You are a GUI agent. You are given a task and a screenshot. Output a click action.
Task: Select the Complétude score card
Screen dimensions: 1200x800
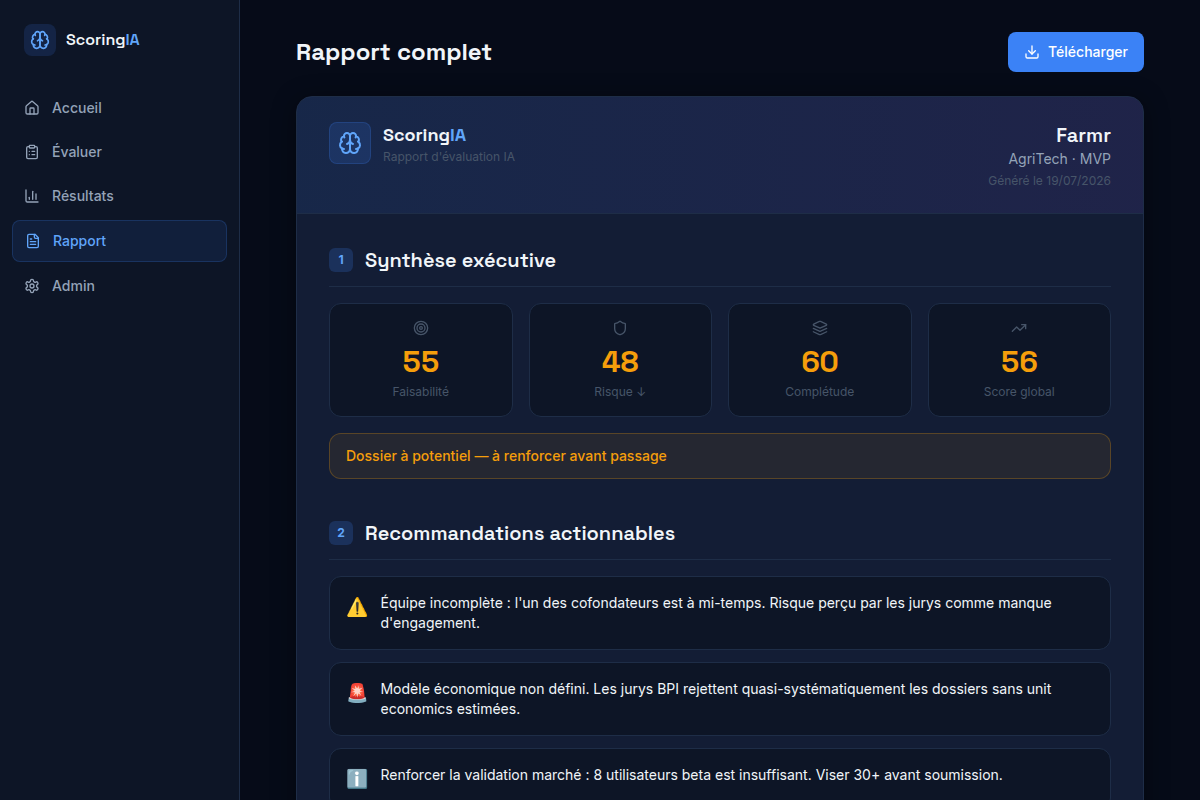point(820,360)
